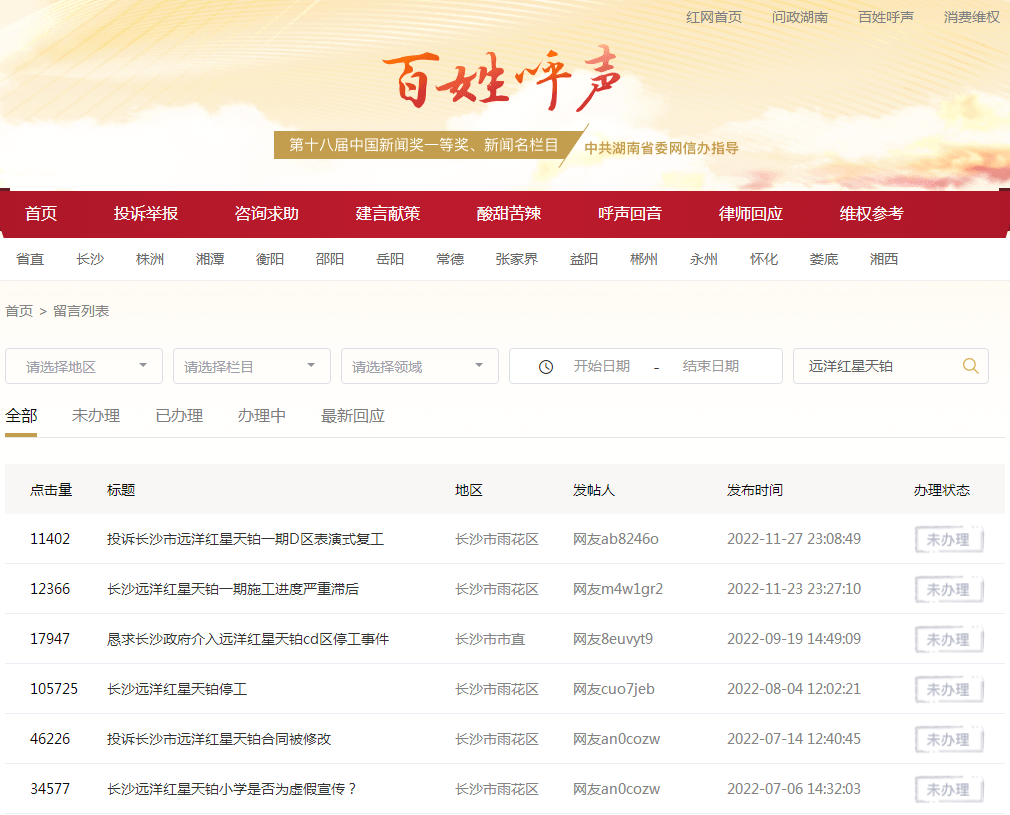The image size is (1010, 815).
Task: Open the 消费维权 link
Action: pyautogui.click(x=971, y=17)
